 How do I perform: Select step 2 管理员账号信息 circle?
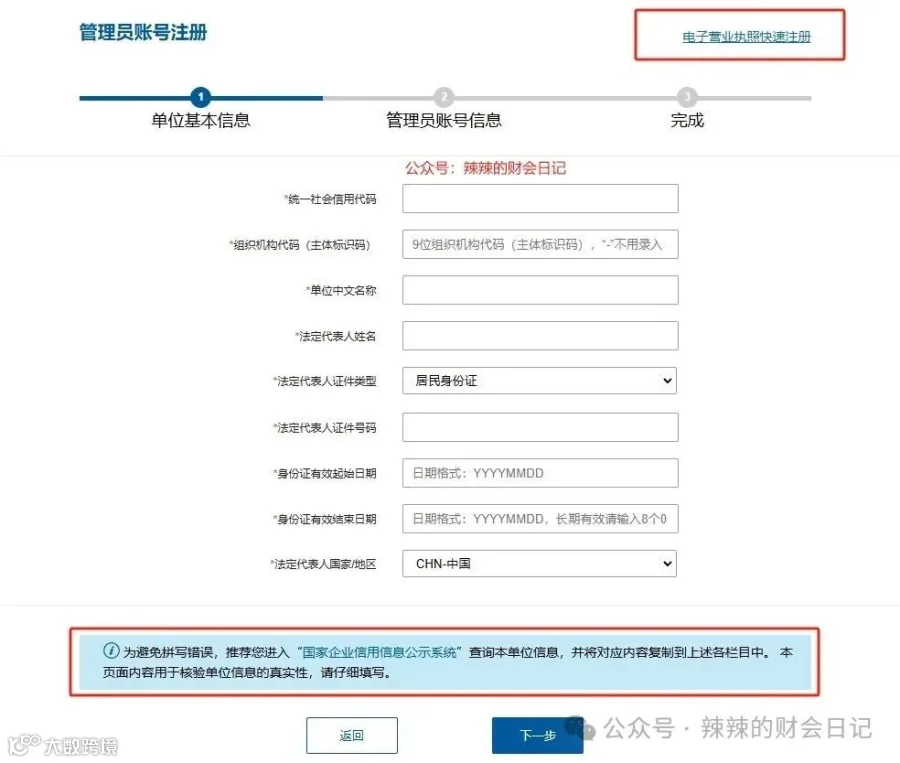coord(444,97)
